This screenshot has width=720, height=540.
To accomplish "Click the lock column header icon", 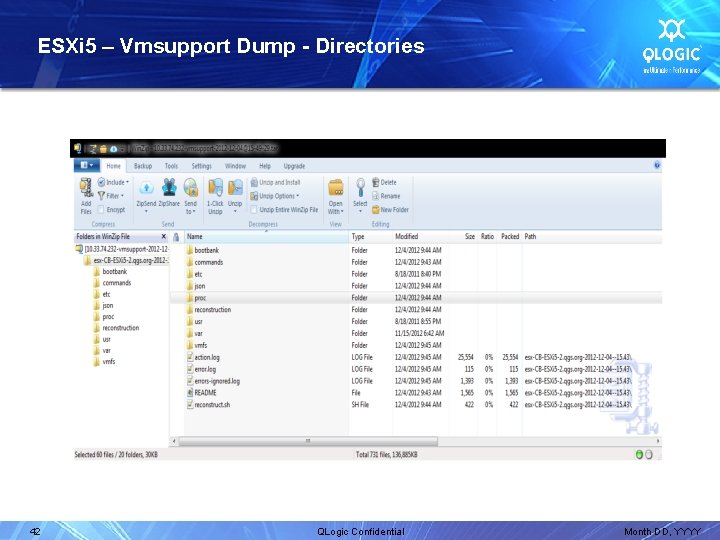I will pyautogui.click(x=176, y=237).
